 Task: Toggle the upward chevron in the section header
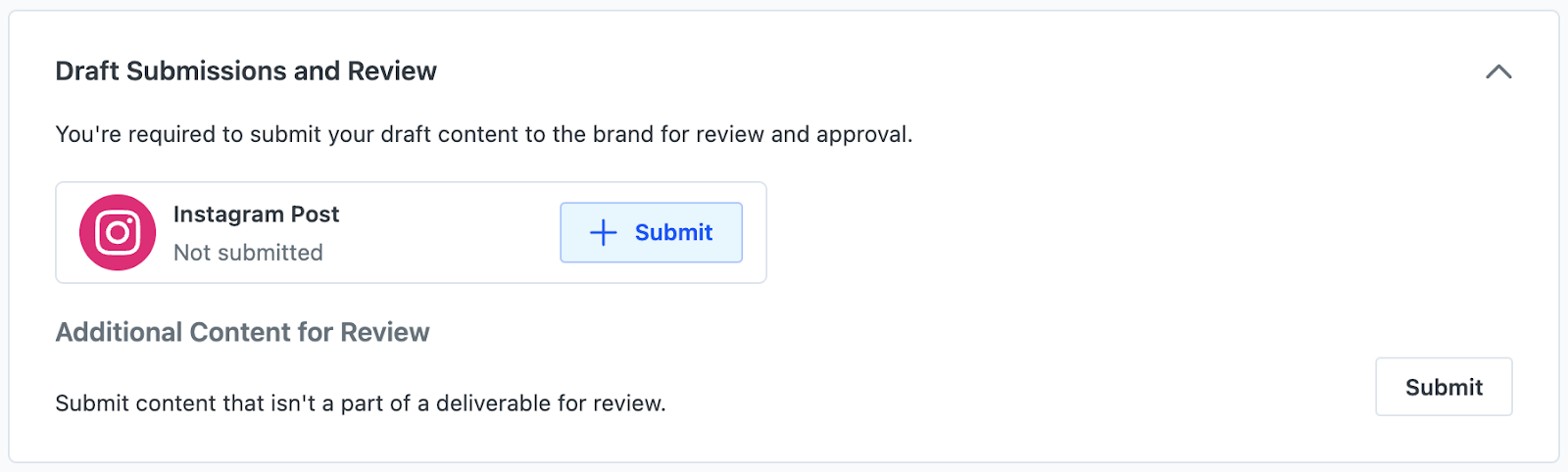coord(1498,71)
